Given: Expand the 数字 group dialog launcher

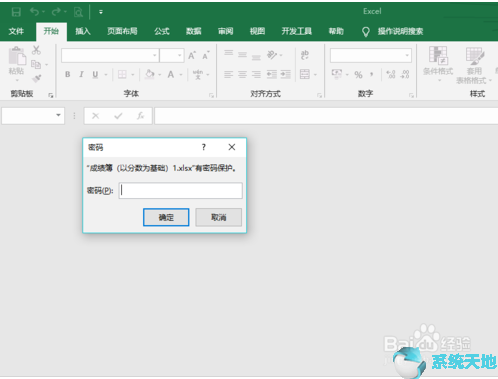Looking at the screenshot, I should click(411, 96).
